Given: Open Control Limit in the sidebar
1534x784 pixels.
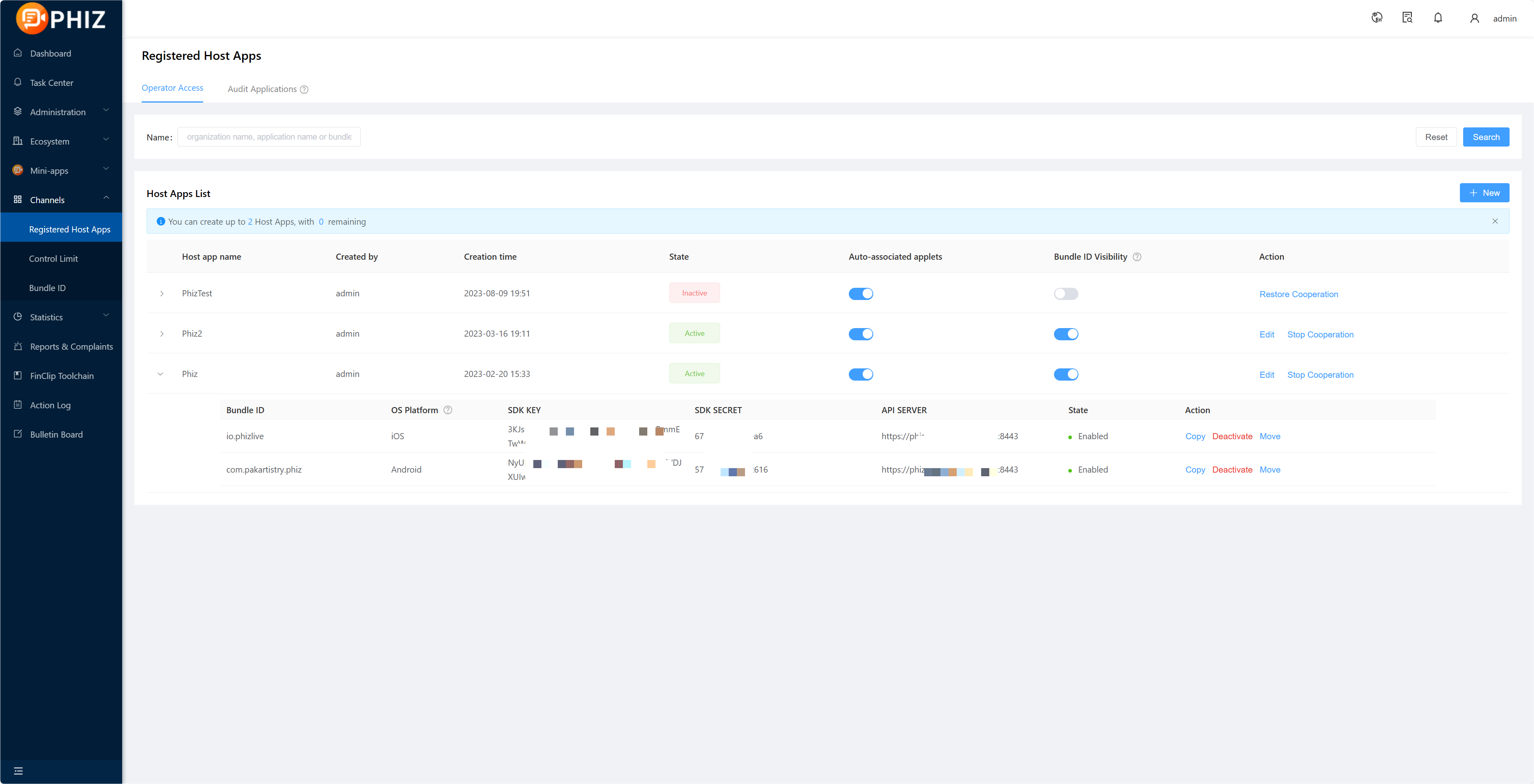Looking at the screenshot, I should (54, 258).
